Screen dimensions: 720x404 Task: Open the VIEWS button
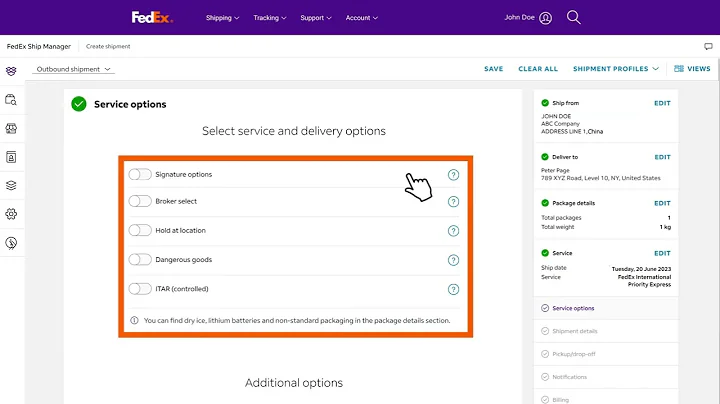(x=692, y=68)
